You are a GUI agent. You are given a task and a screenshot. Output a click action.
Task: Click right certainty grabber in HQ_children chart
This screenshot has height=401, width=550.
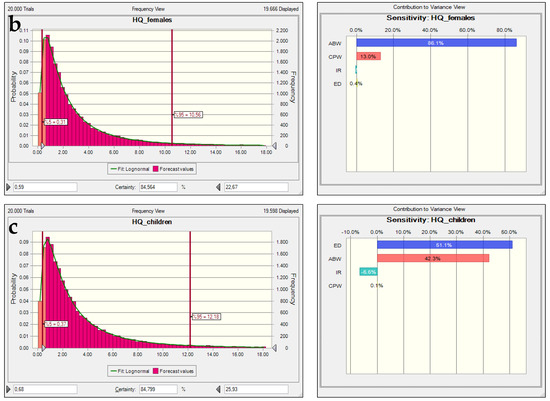coord(275,348)
